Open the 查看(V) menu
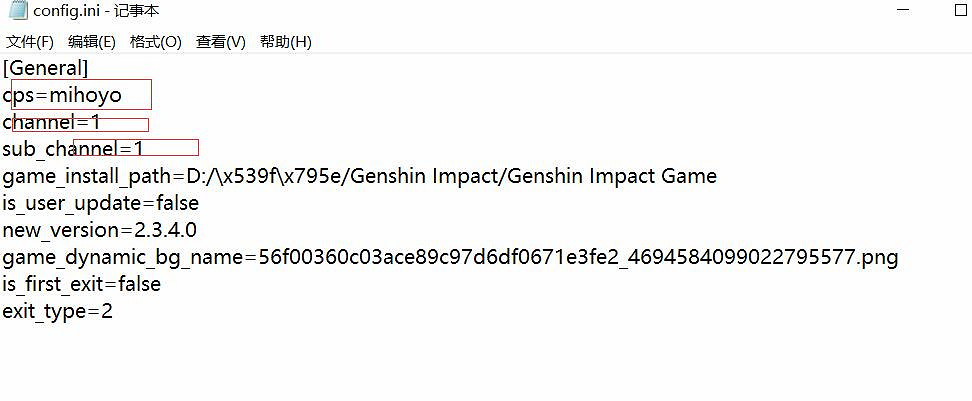The height and width of the screenshot is (401, 972). click(x=220, y=42)
